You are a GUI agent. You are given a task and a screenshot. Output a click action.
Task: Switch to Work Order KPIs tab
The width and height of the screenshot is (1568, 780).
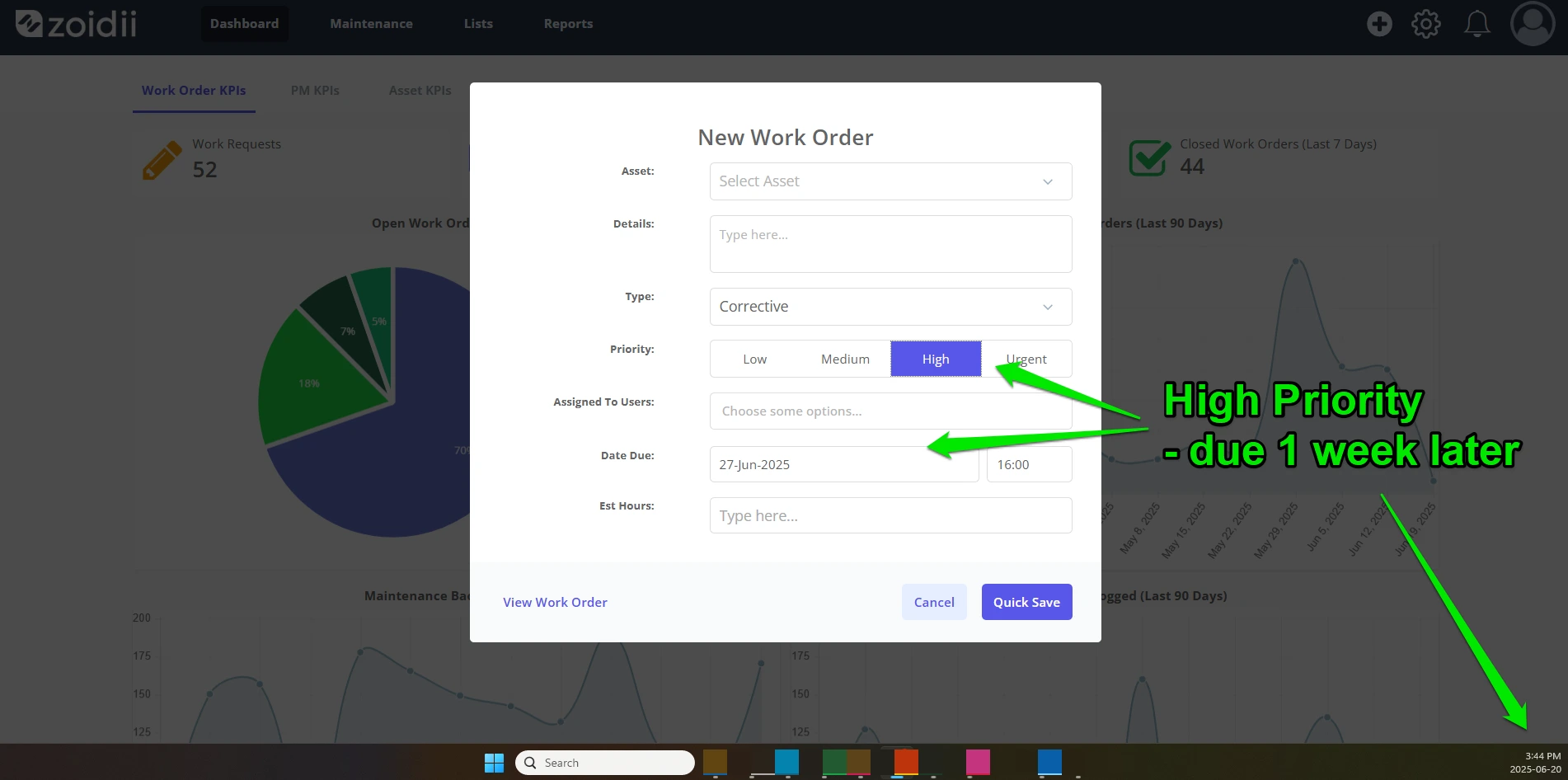click(194, 91)
